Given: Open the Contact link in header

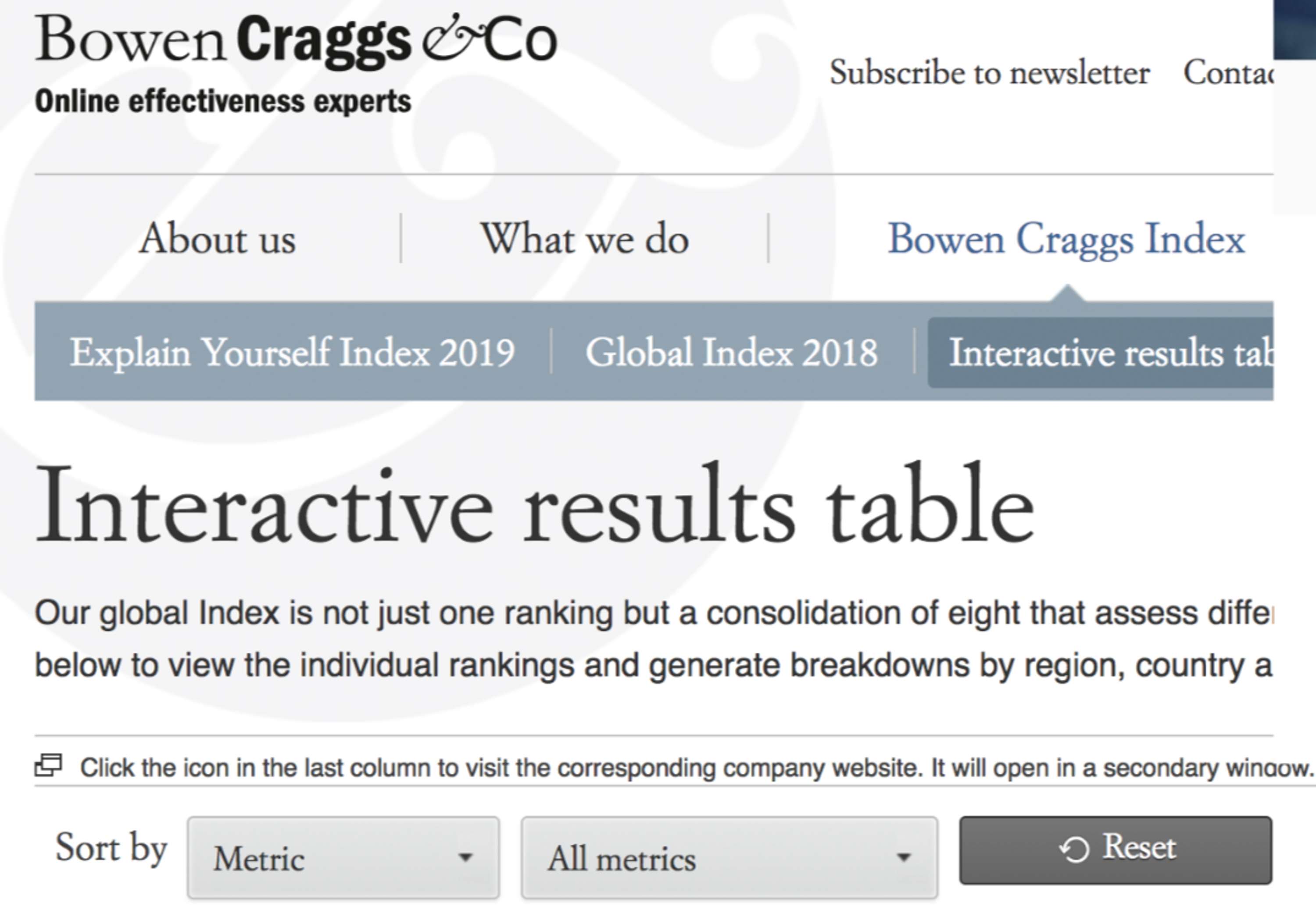Looking at the screenshot, I should (x=1228, y=73).
